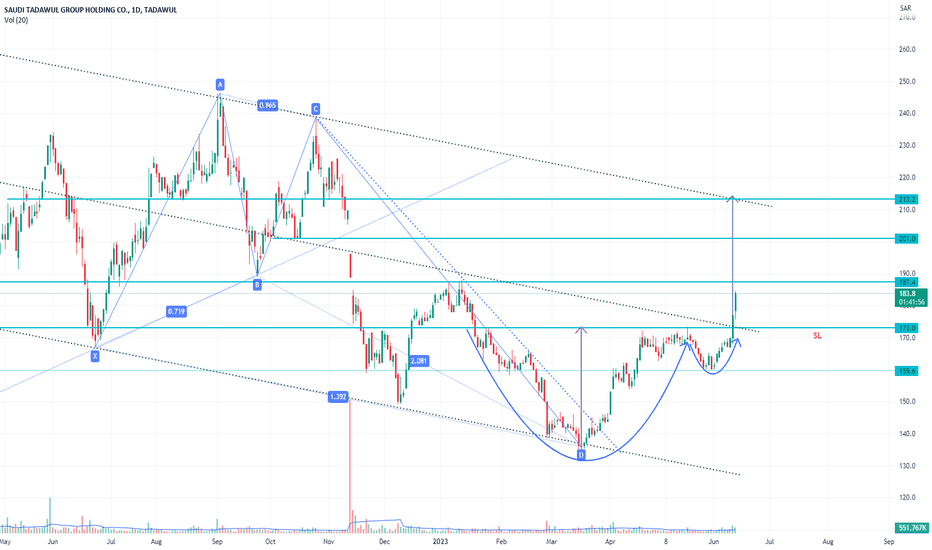
Task: Click the 187.4 horizontal line price tag
Action: point(908,282)
